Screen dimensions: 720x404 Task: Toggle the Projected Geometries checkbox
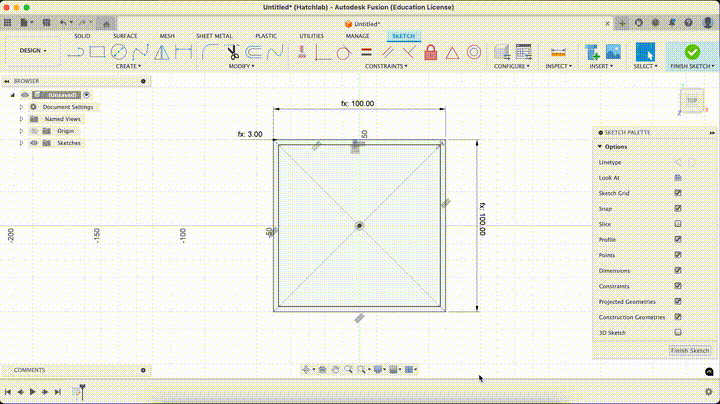[x=678, y=301]
